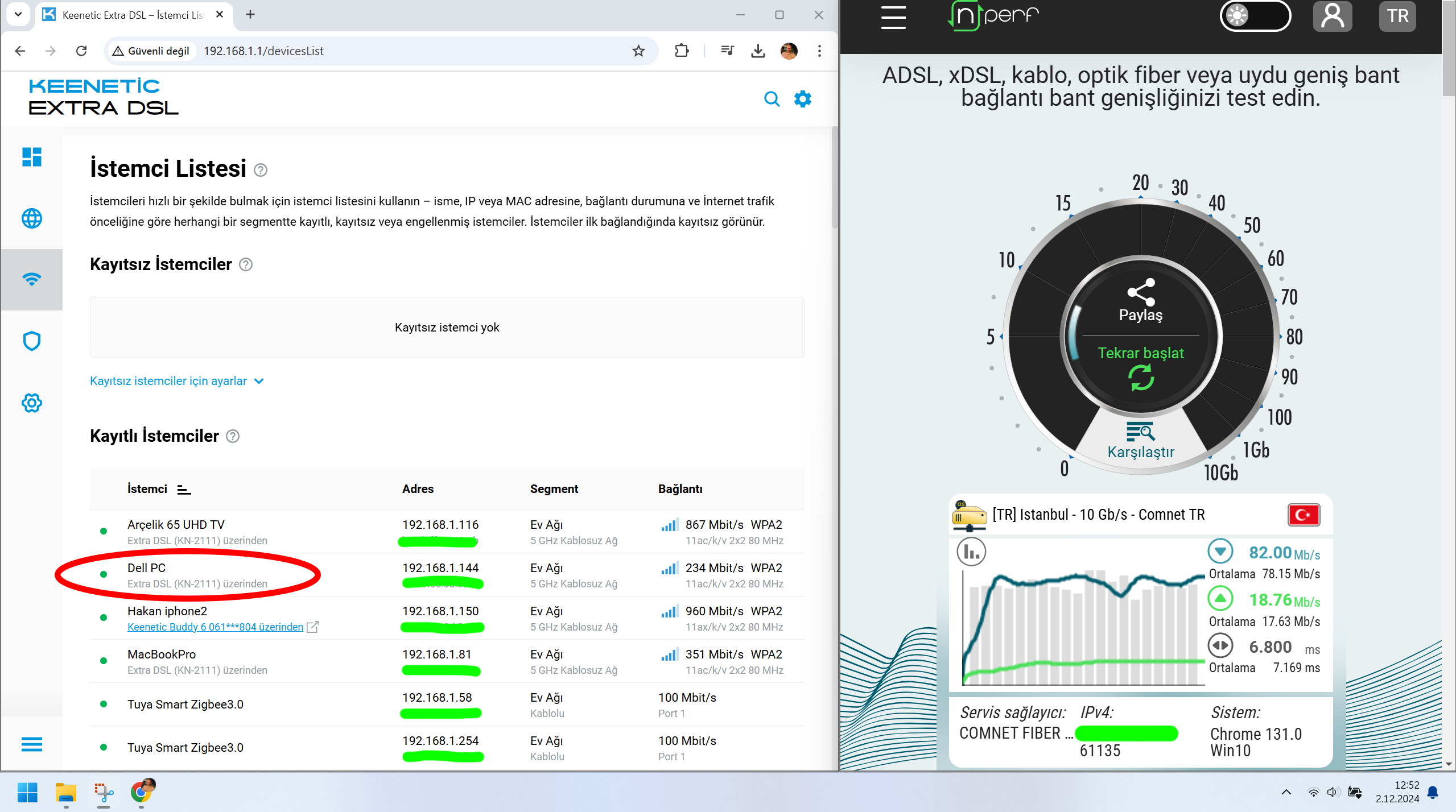1456x812 pixels.
Task: Open the Internet globe icon in sidebar
Action: pos(32,218)
